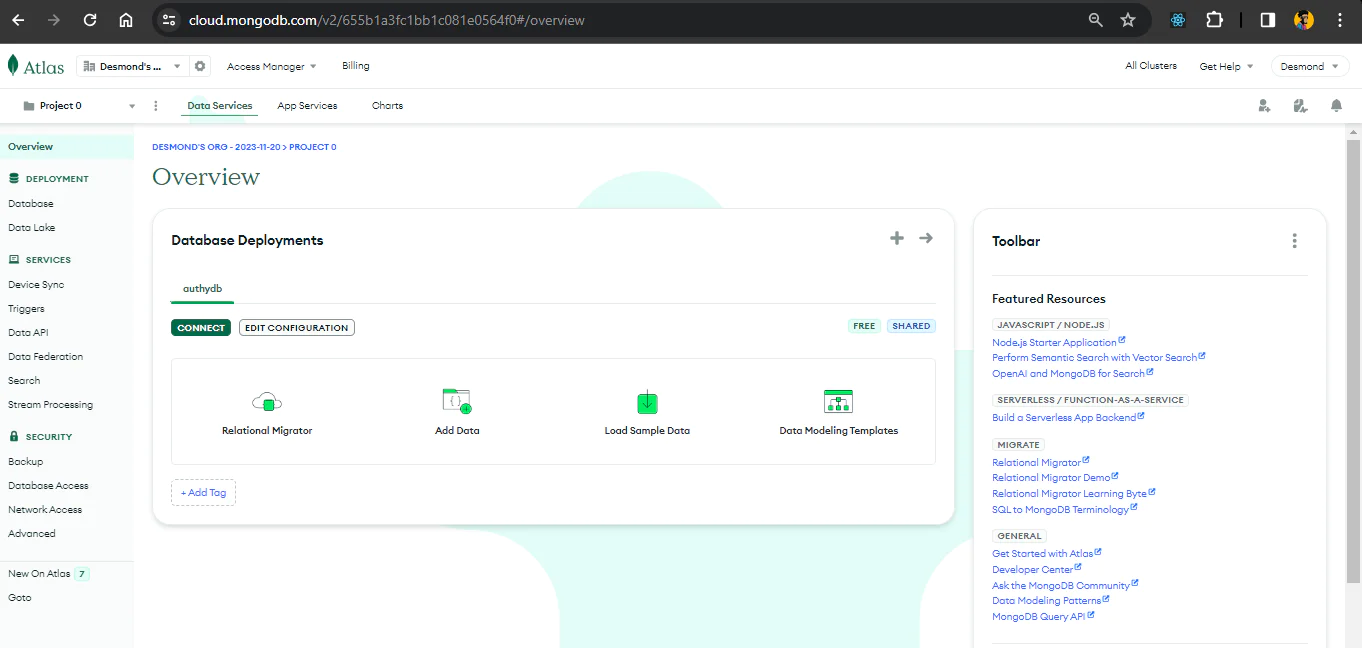Open the Extensions puzzle icon

pos(1214,20)
